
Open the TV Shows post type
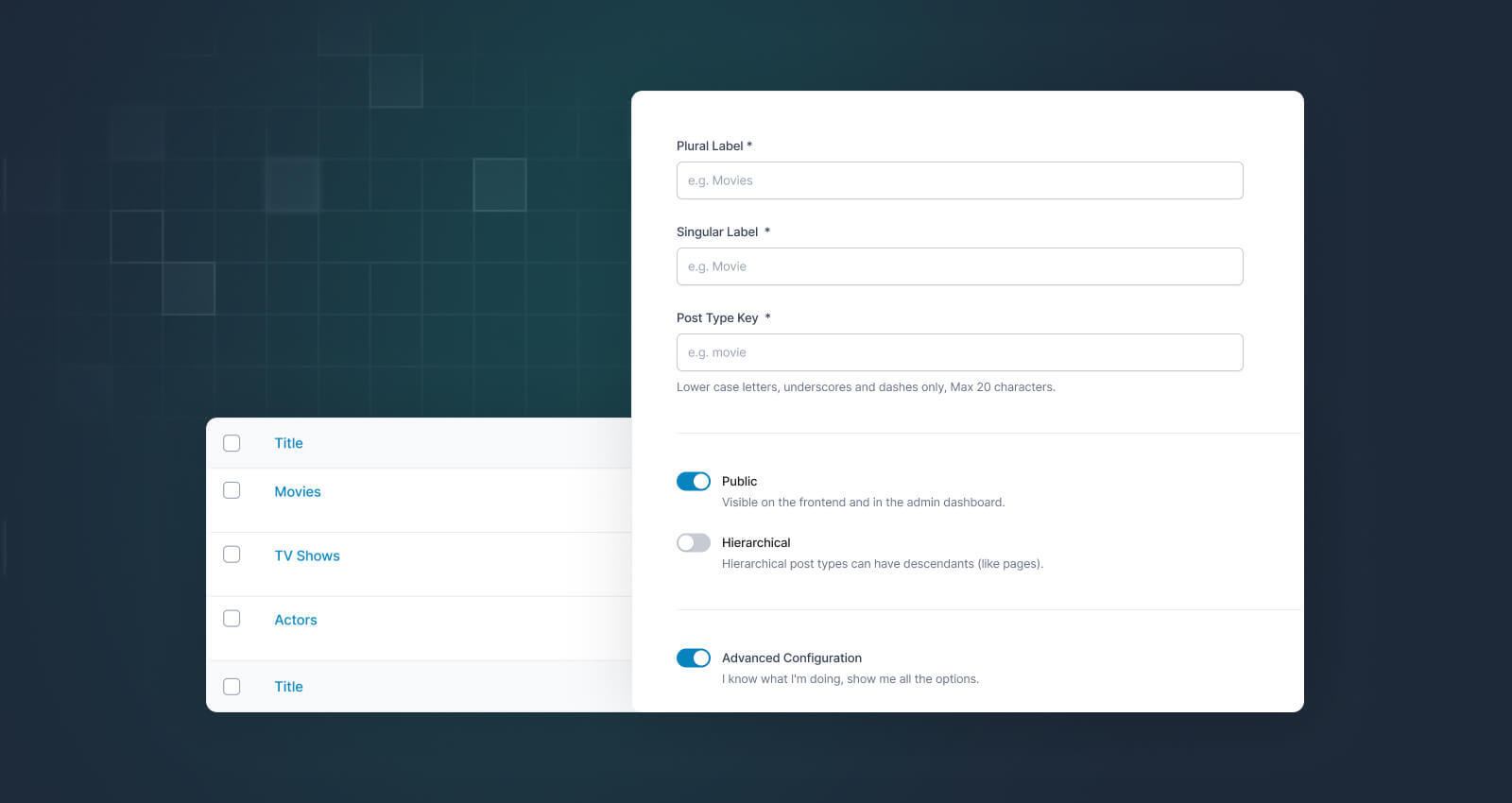pos(307,556)
